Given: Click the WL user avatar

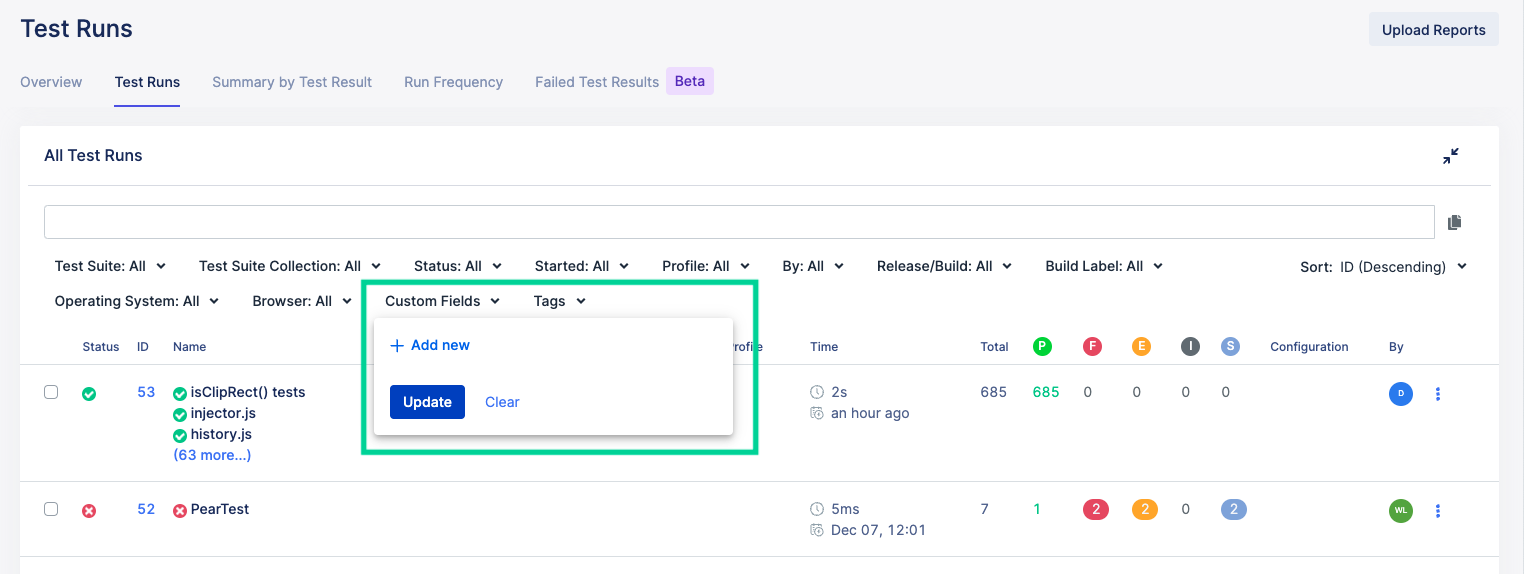Looking at the screenshot, I should tap(1400, 511).
